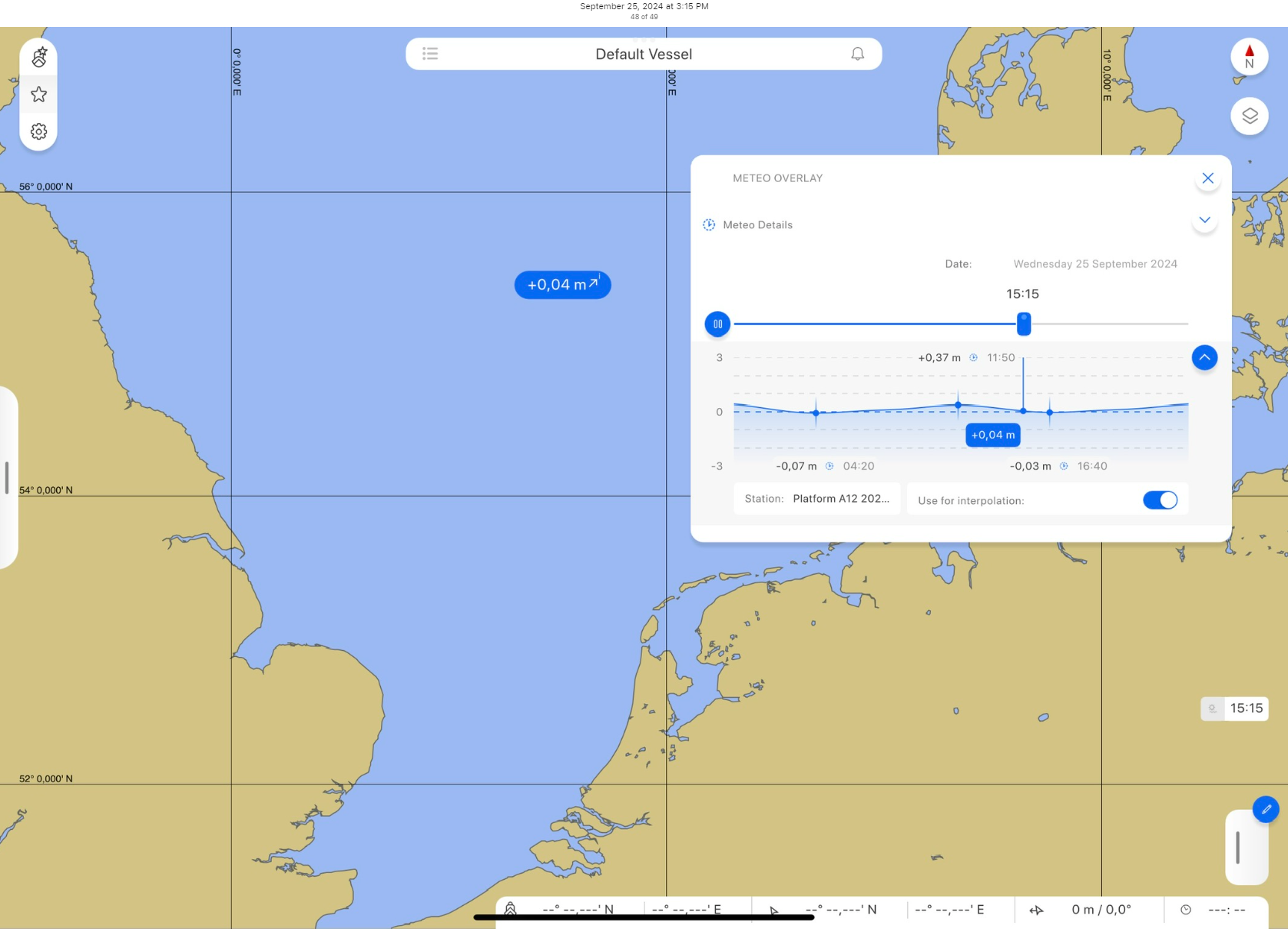The width and height of the screenshot is (1288, 929).
Task: Click the Meteo Details clock icon
Action: click(x=709, y=225)
